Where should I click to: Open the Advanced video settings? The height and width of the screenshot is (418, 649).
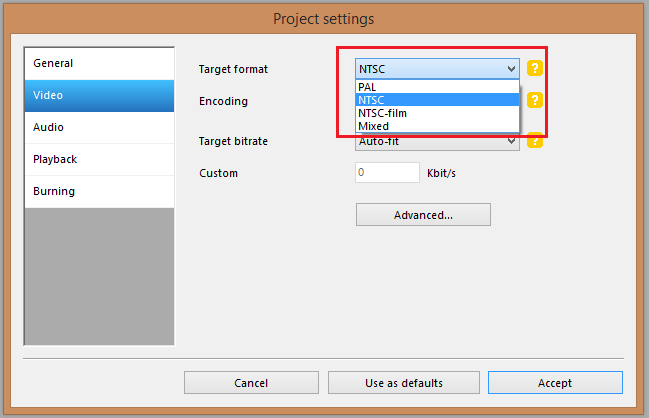[423, 215]
